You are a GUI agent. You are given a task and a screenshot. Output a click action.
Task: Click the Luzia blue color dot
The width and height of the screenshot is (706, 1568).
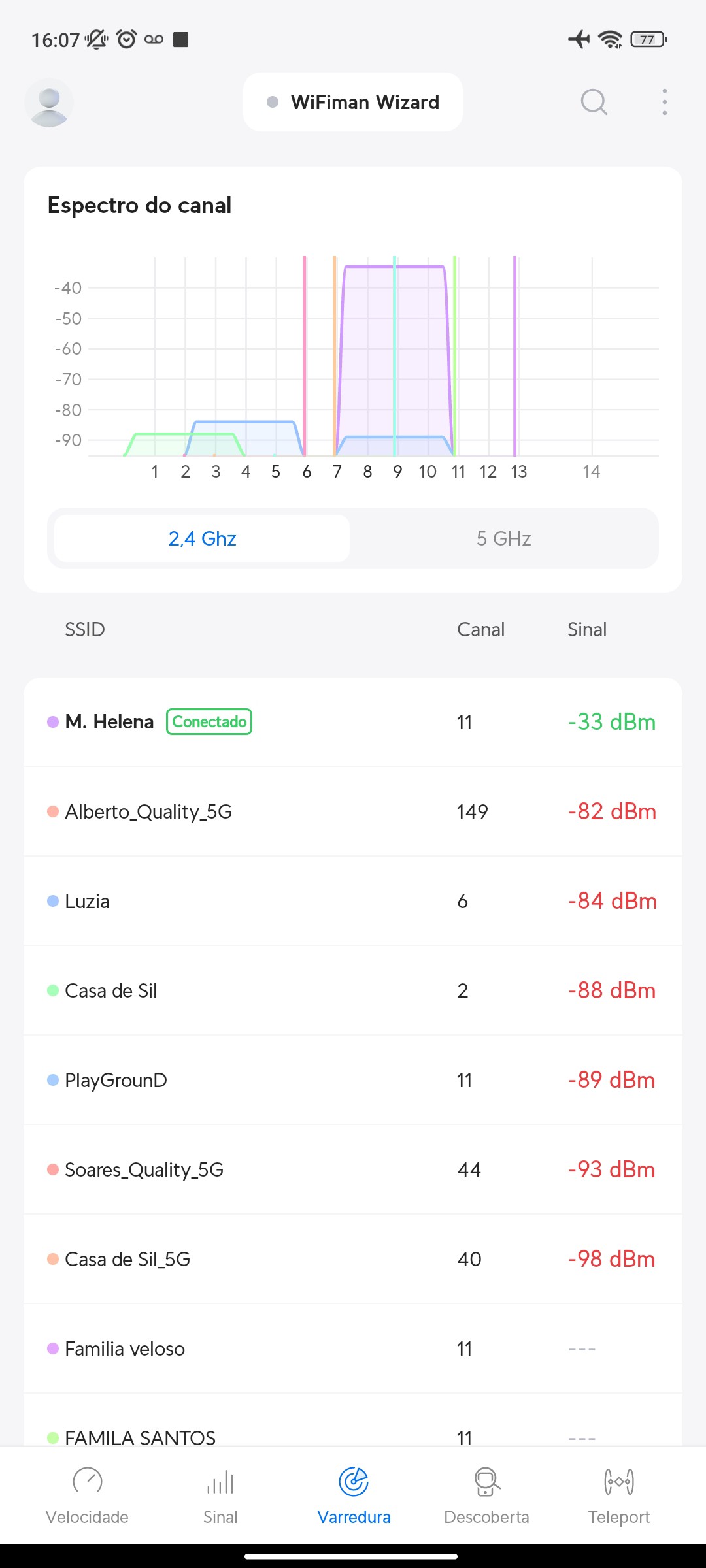[x=53, y=901]
